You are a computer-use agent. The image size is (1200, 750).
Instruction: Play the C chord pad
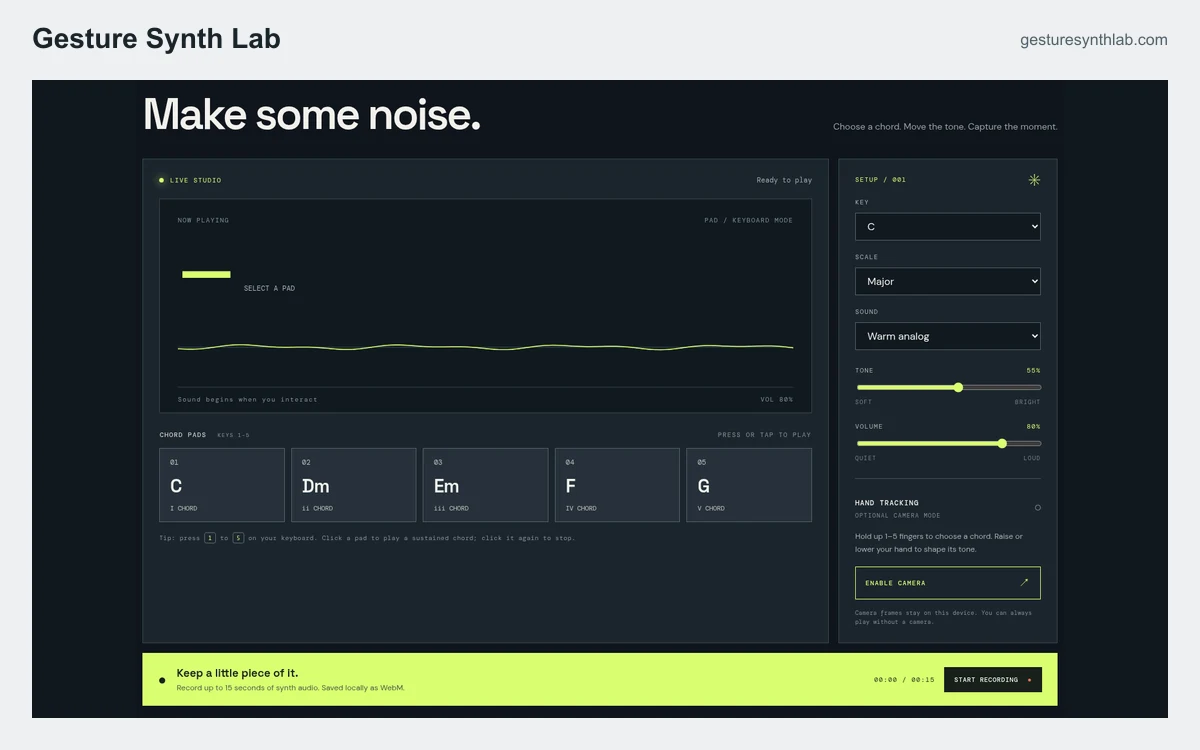pyautogui.click(x=222, y=485)
